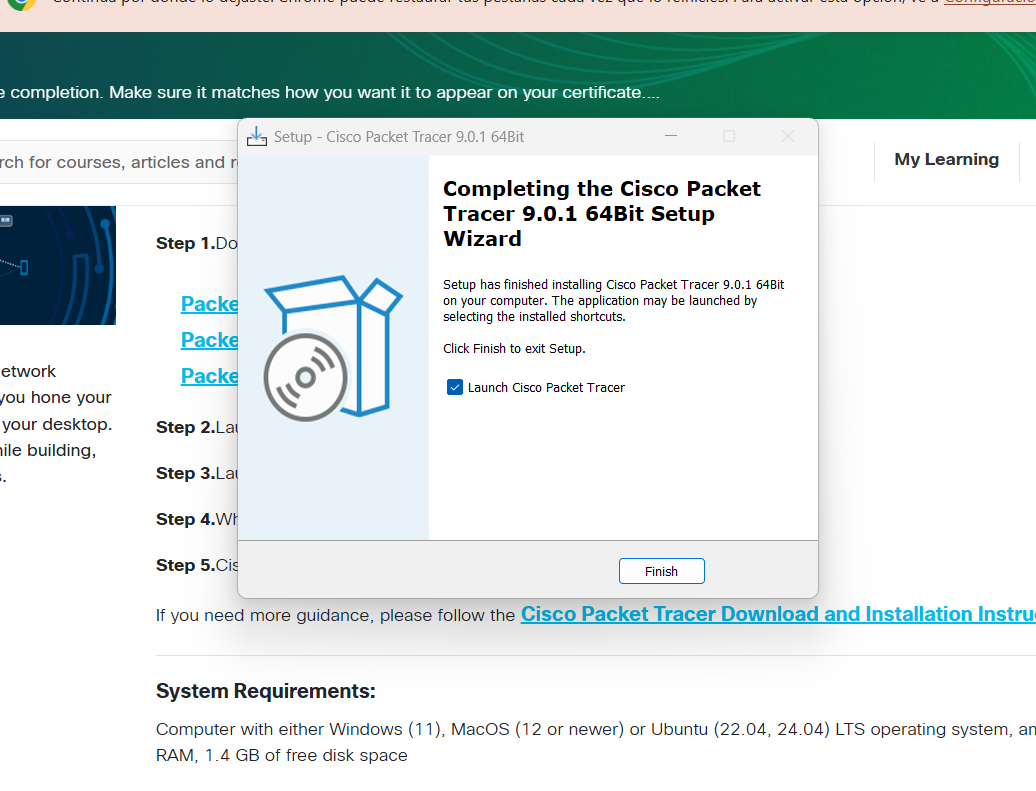Viewport: 1036px width, 791px height.
Task: Click the third Packet Tracer download link
Action: (209, 375)
